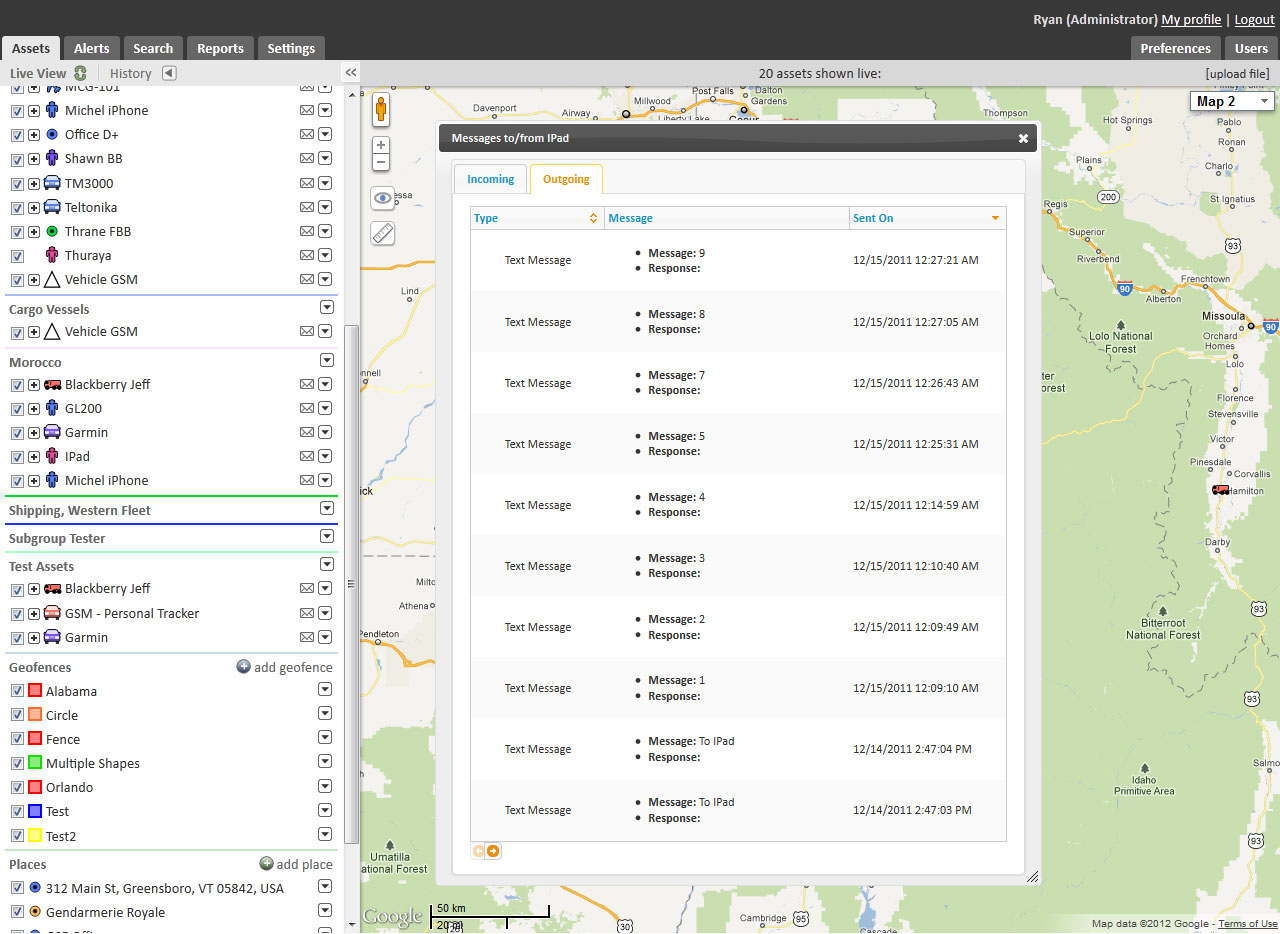Image resolution: width=1280 pixels, height=934 pixels.
Task: Open envelope message icon for Teltonika
Action: pyautogui.click(x=307, y=208)
